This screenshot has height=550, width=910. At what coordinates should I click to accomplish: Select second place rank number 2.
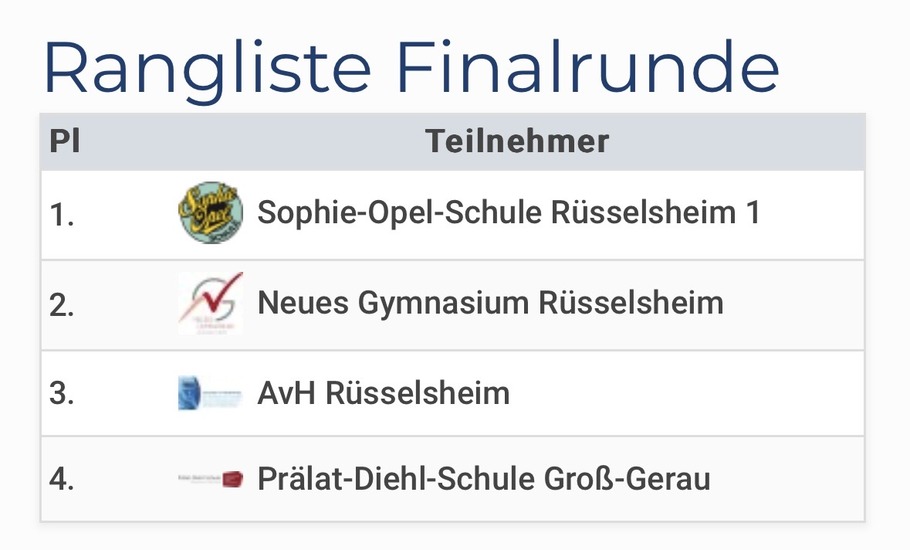[x=62, y=305]
